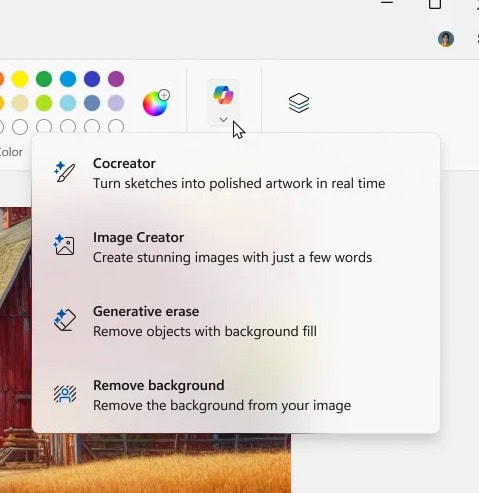Select the purple color swatch
The height and width of the screenshot is (493, 479).
tap(116, 79)
